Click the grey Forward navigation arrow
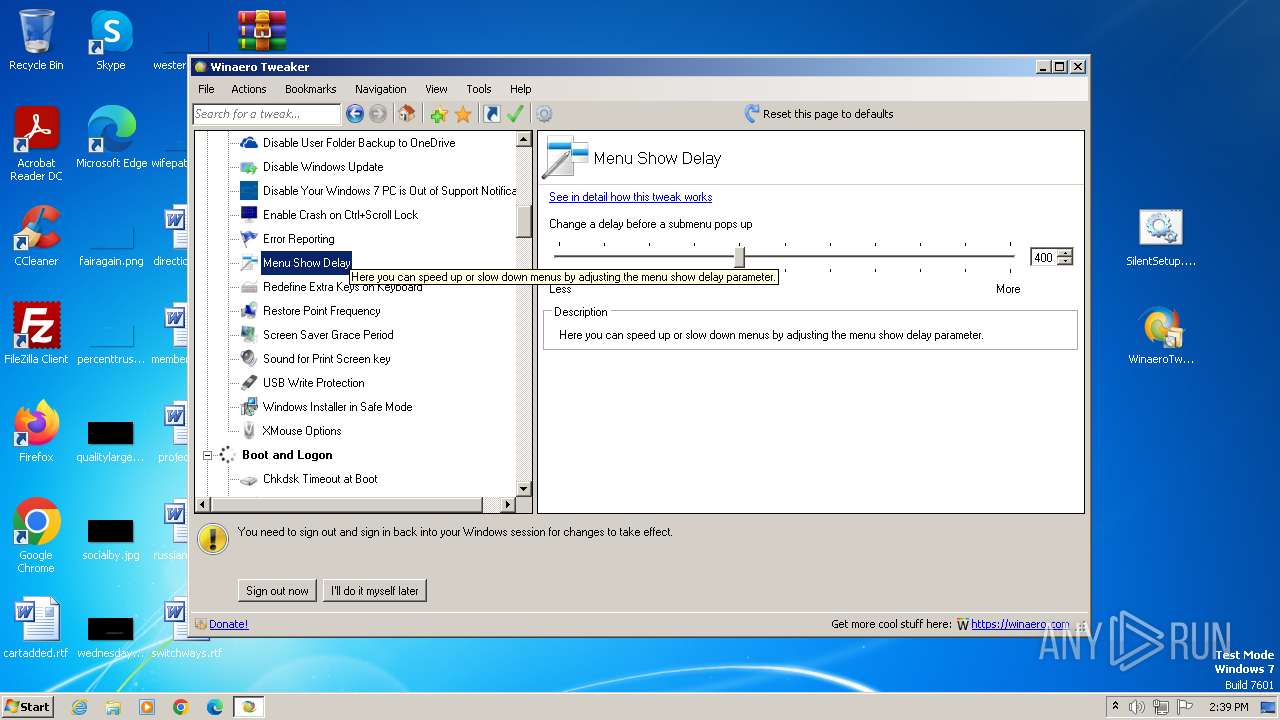 click(378, 114)
